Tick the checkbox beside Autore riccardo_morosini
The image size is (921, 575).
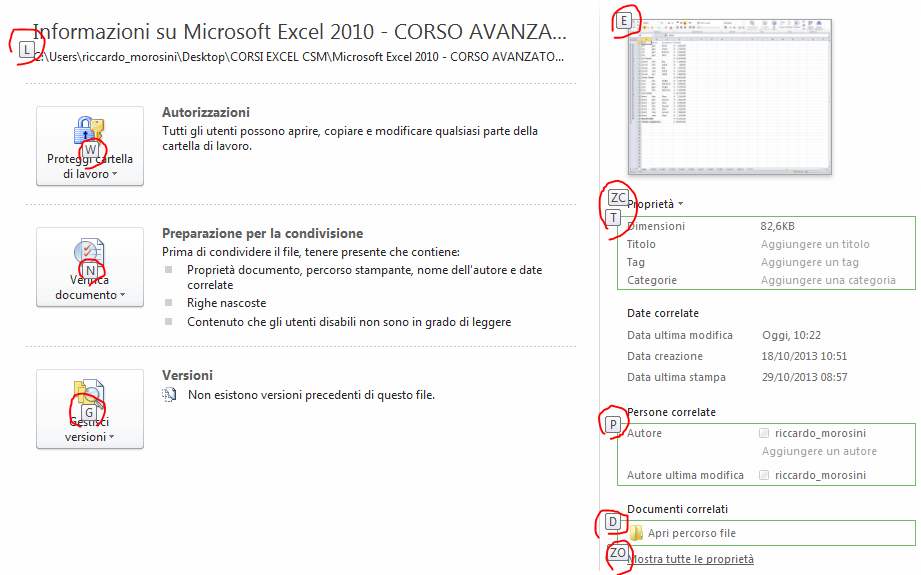pos(764,433)
